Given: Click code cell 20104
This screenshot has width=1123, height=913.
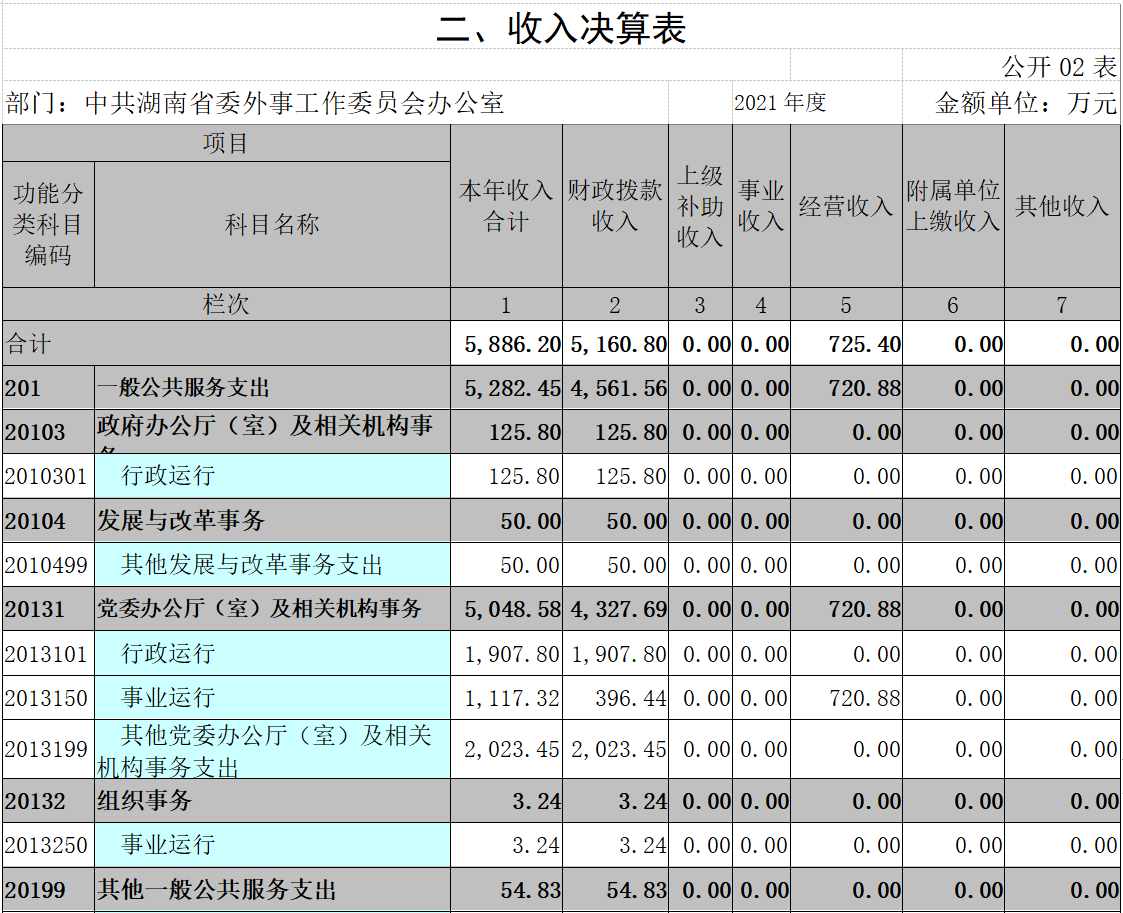Looking at the screenshot, I should pyautogui.click(x=48, y=521).
